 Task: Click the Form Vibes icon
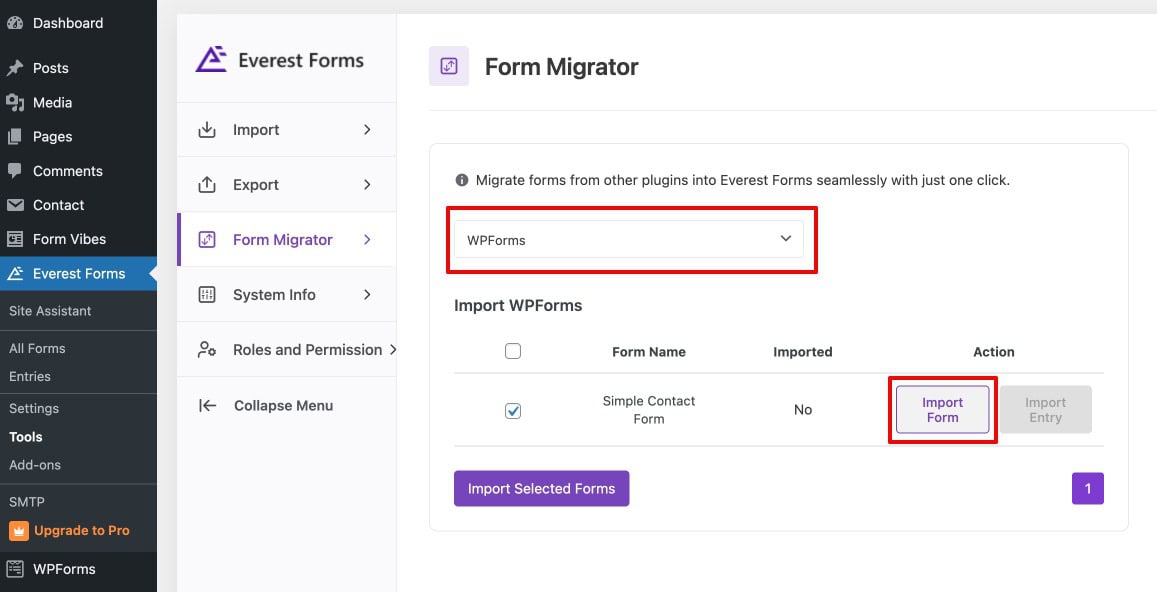(x=15, y=239)
